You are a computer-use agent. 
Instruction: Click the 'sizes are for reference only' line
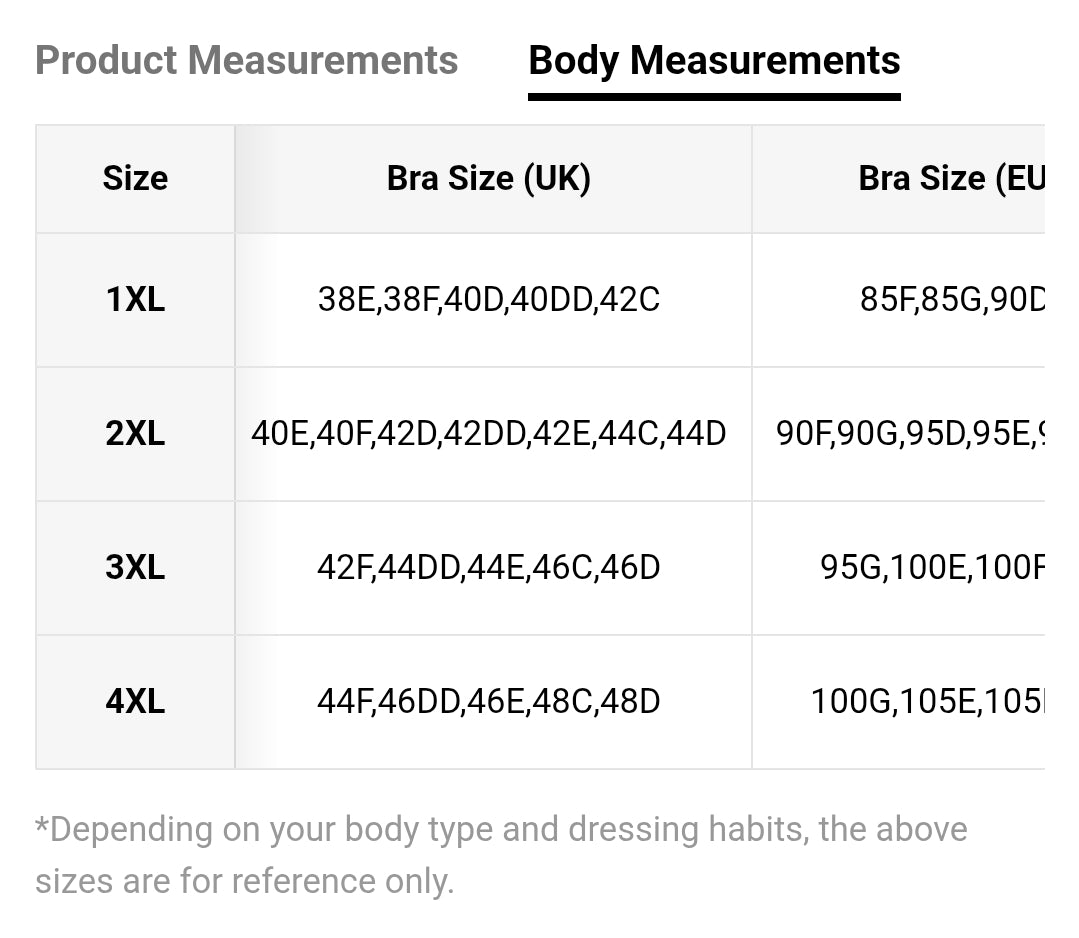click(x=244, y=881)
